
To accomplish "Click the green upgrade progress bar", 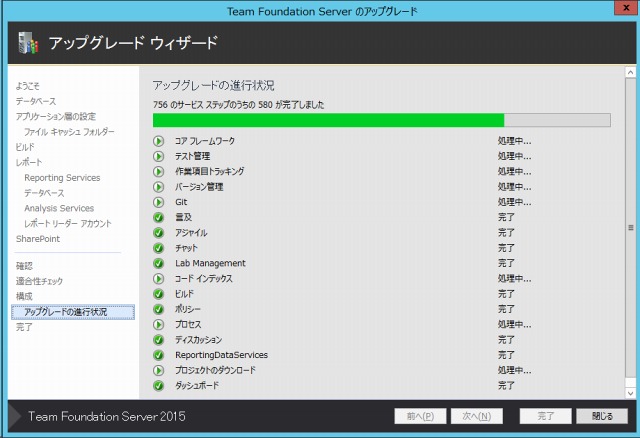I will pyautogui.click(x=382, y=120).
